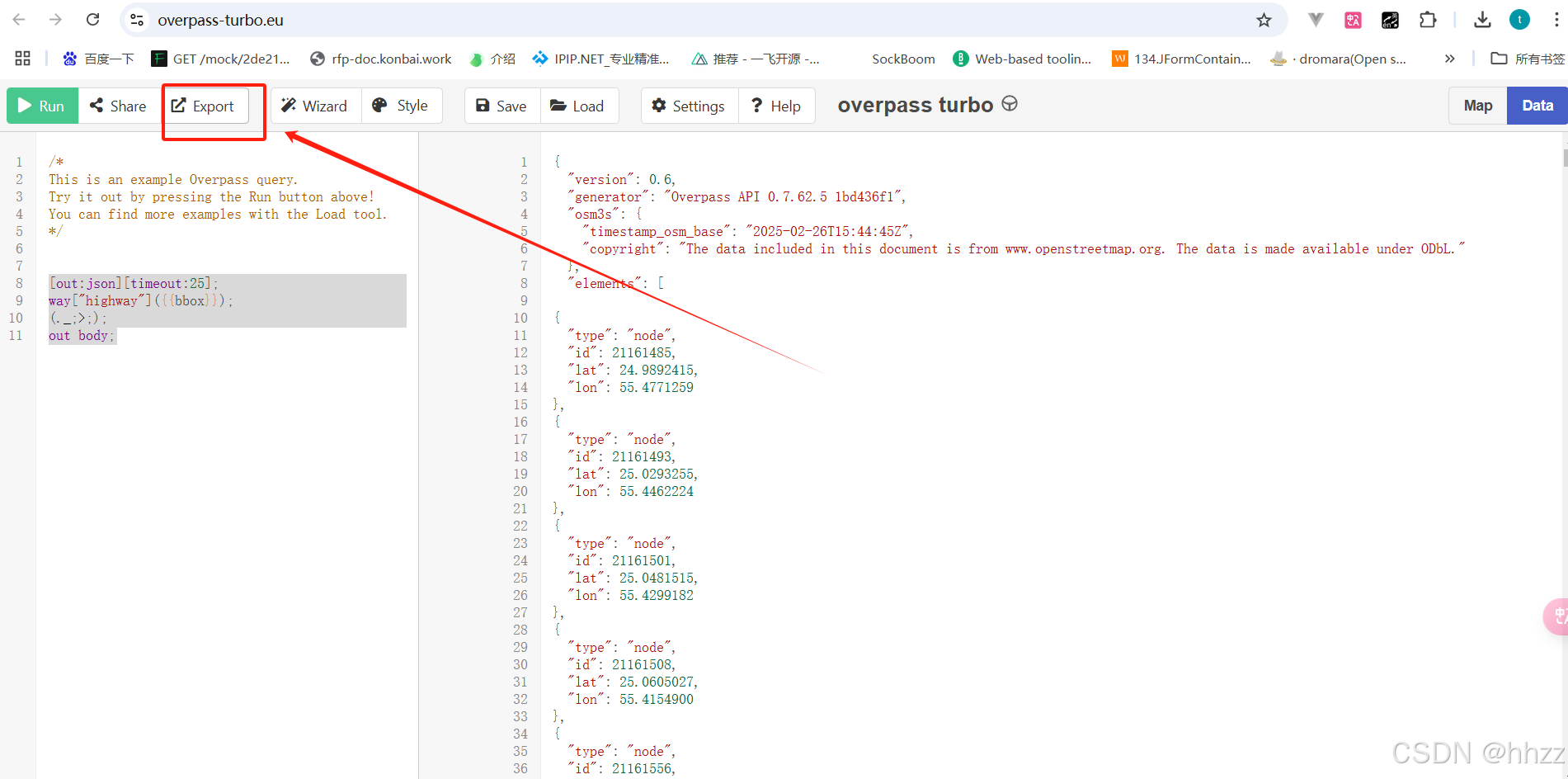Click the "copyright" line in the data
1568x779 pixels.
coord(1024,248)
